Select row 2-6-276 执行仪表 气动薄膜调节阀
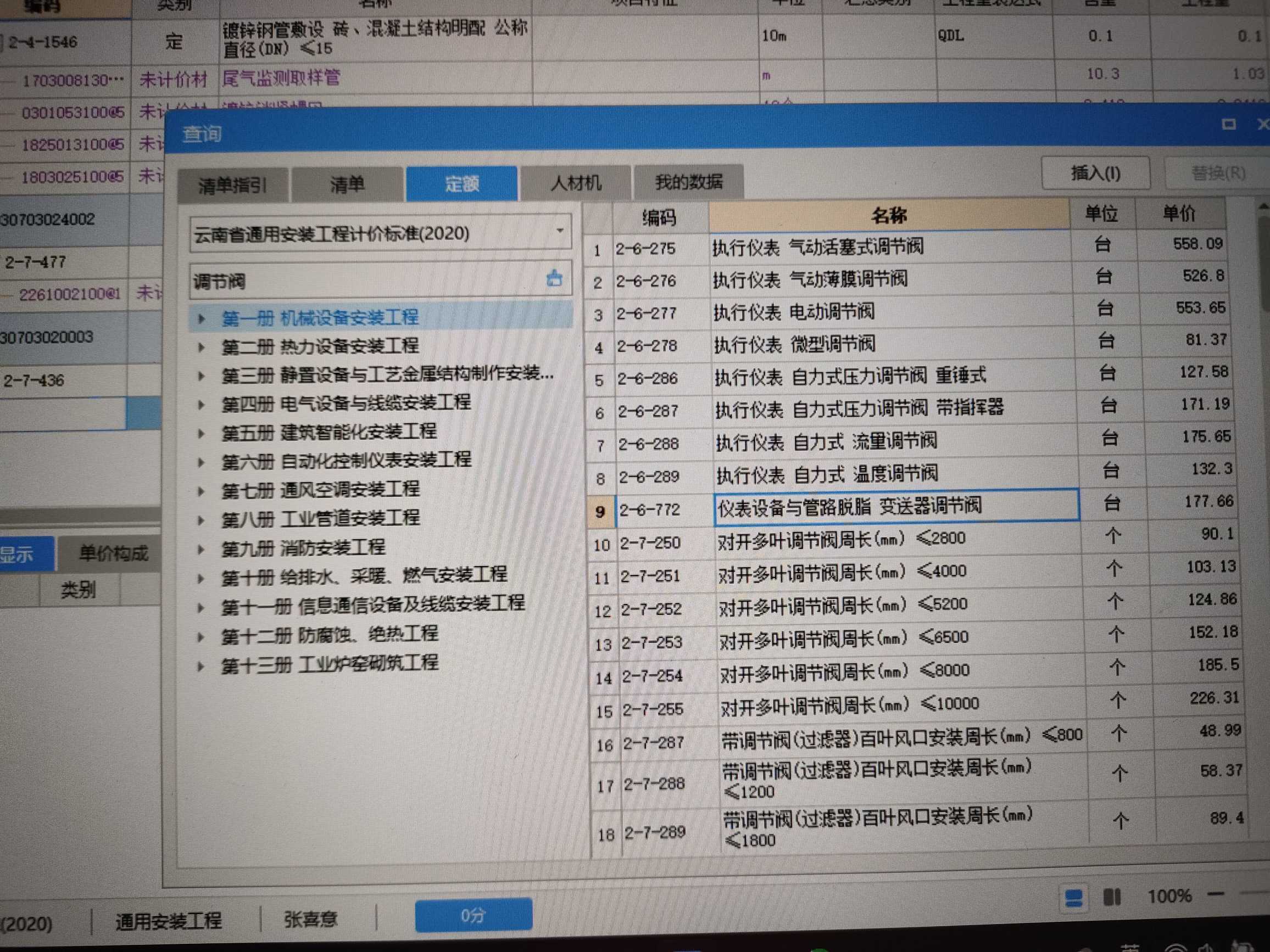The image size is (1270, 952). coord(907,279)
